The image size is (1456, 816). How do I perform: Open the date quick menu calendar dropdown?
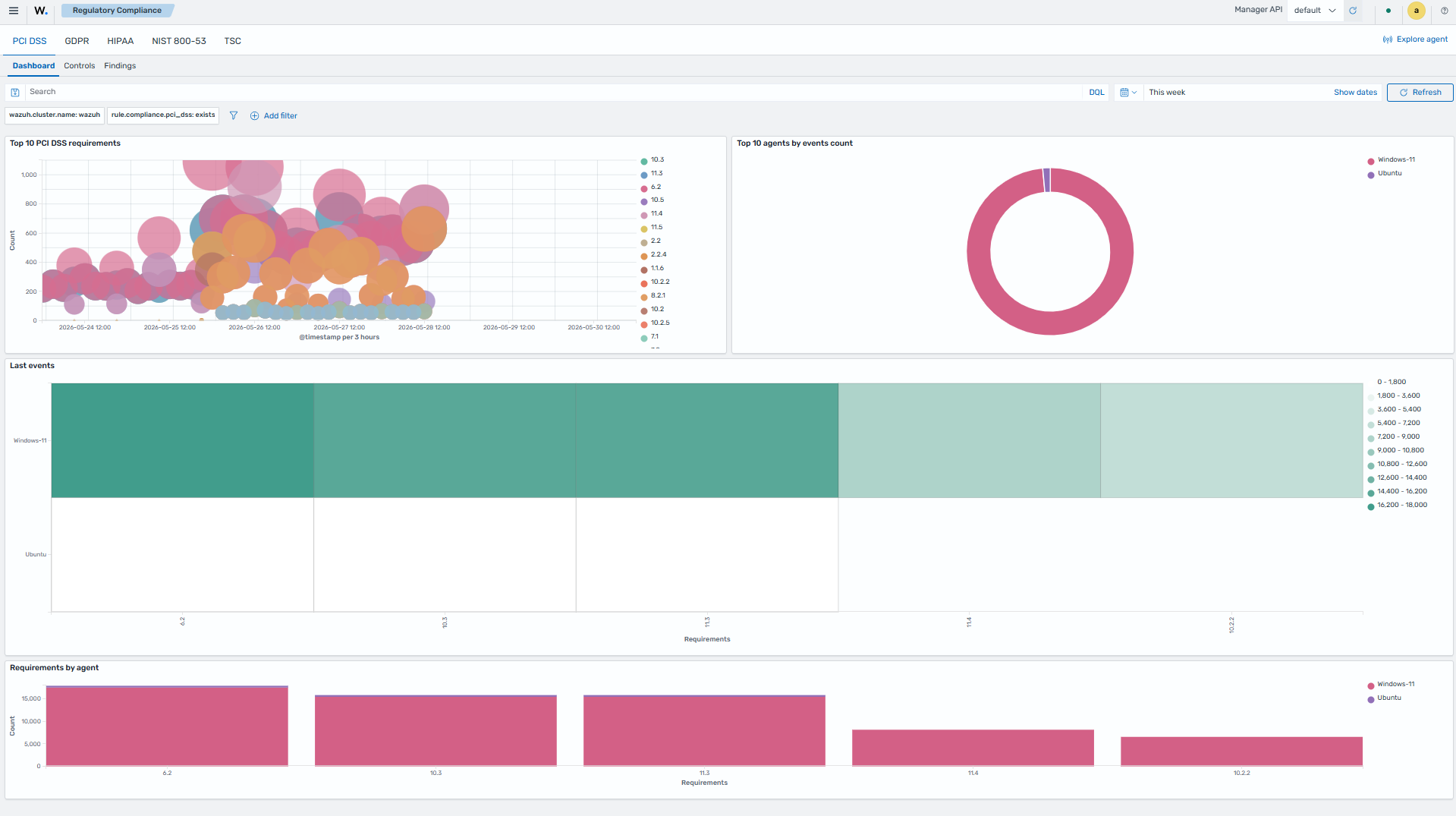(1128, 93)
